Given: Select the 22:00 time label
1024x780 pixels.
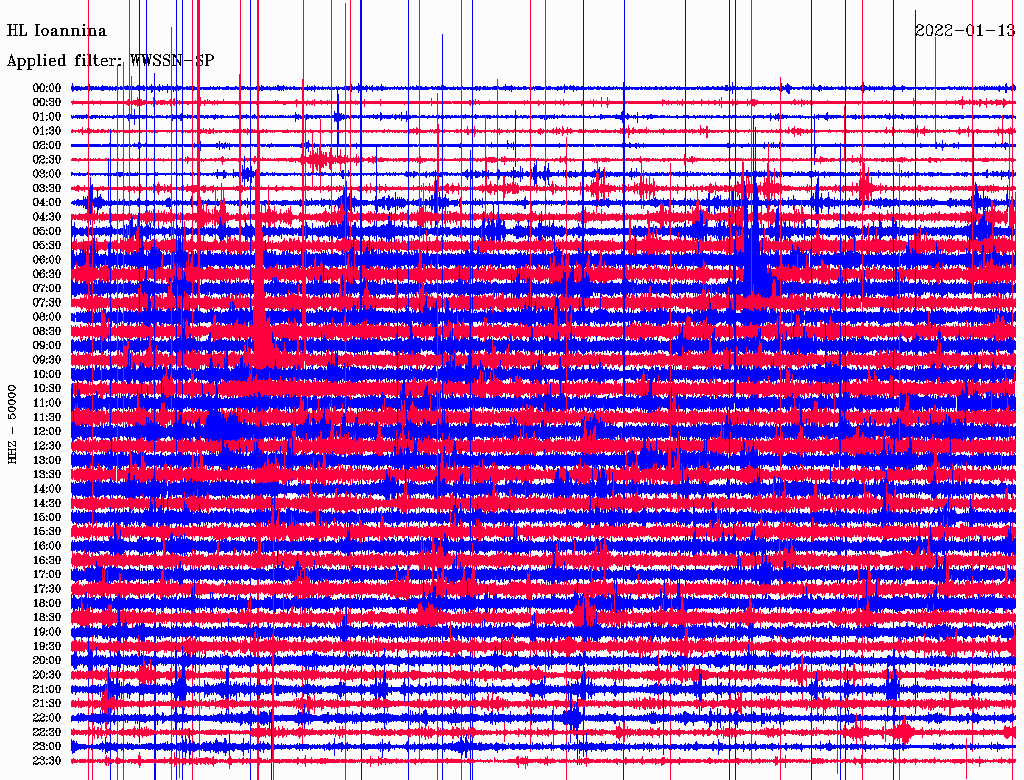Looking at the screenshot, I should click(47, 718).
